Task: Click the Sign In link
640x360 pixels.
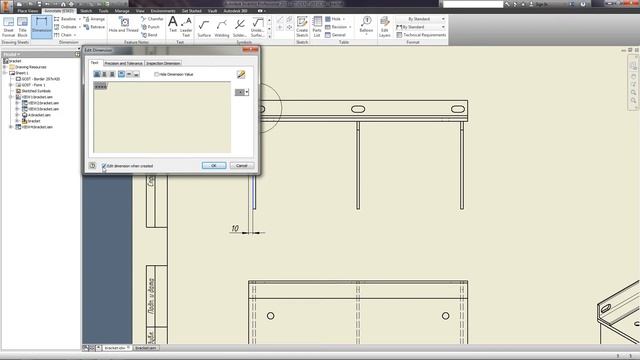Action: pos(542,4)
